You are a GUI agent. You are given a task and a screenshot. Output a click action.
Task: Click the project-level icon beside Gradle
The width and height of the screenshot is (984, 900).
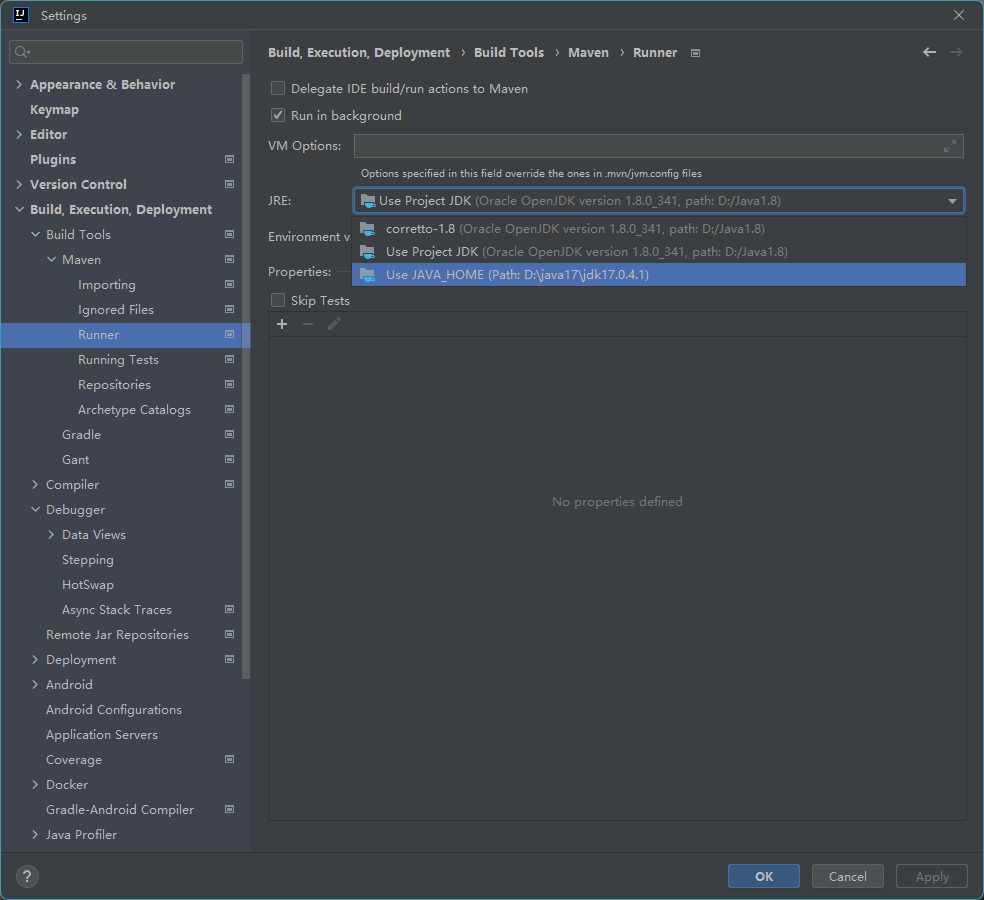tap(230, 434)
